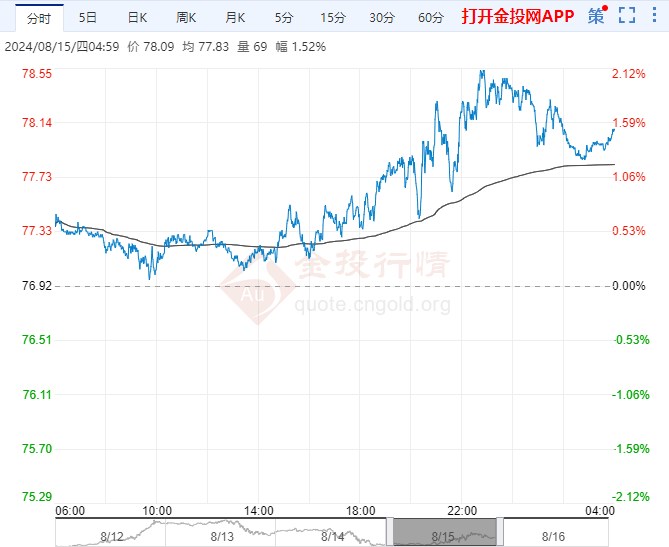The width and height of the screenshot is (669, 547).
Task: Click the 策 strategy icon
Action: 596,16
